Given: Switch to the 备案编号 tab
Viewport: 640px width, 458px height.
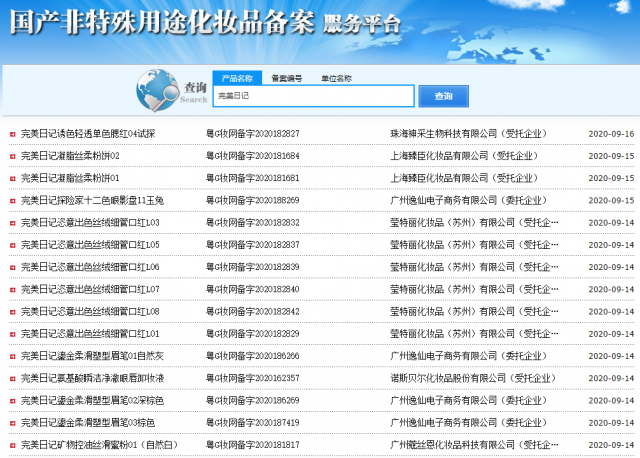Looking at the screenshot, I should click(287, 78).
